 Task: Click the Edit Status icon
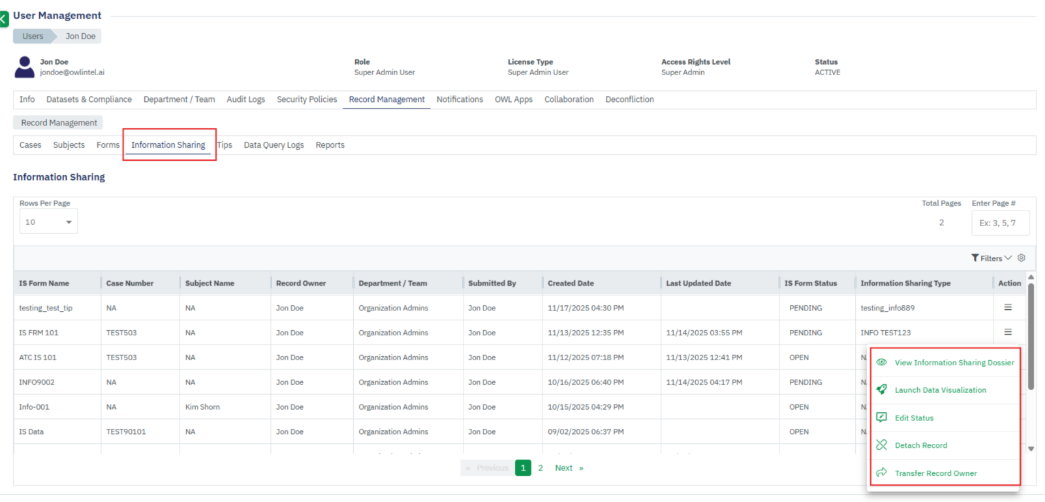point(882,418)
